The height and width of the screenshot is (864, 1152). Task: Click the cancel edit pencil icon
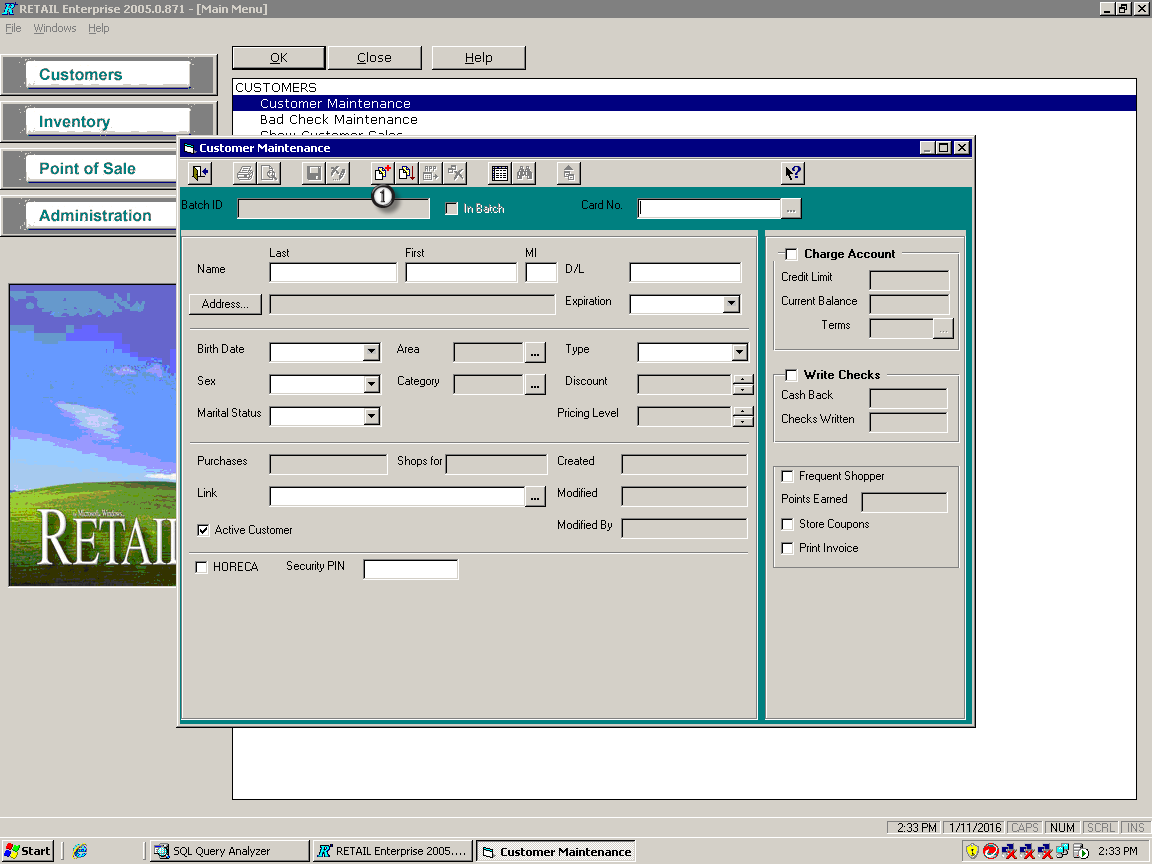337,173
